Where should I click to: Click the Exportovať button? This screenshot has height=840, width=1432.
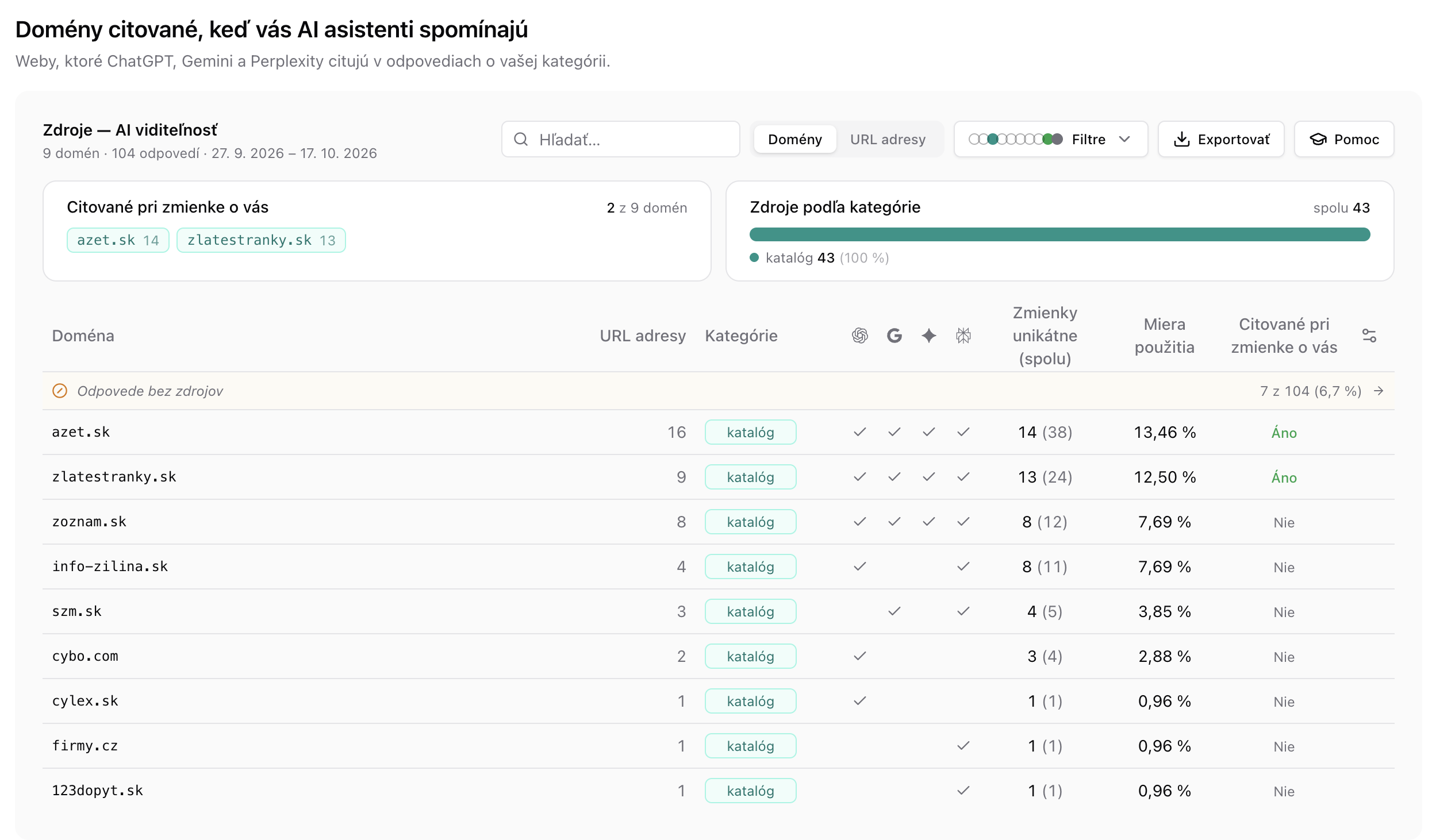[x=1221, y=139]
